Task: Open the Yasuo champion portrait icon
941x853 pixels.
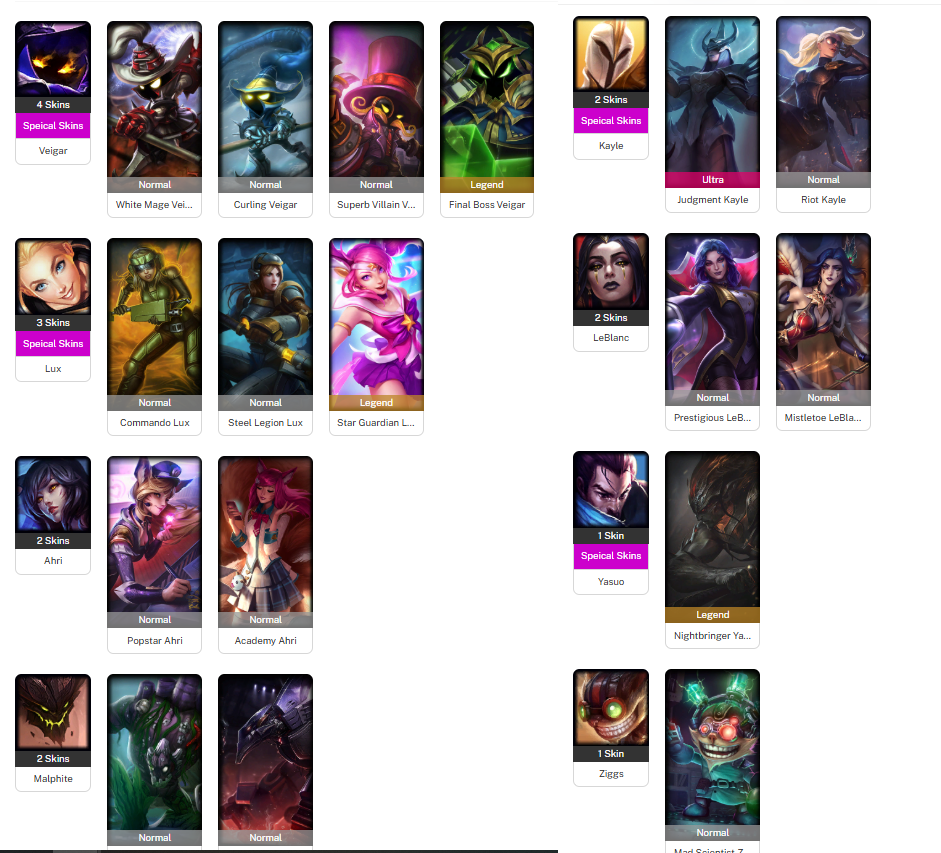Action: point(611,490)
